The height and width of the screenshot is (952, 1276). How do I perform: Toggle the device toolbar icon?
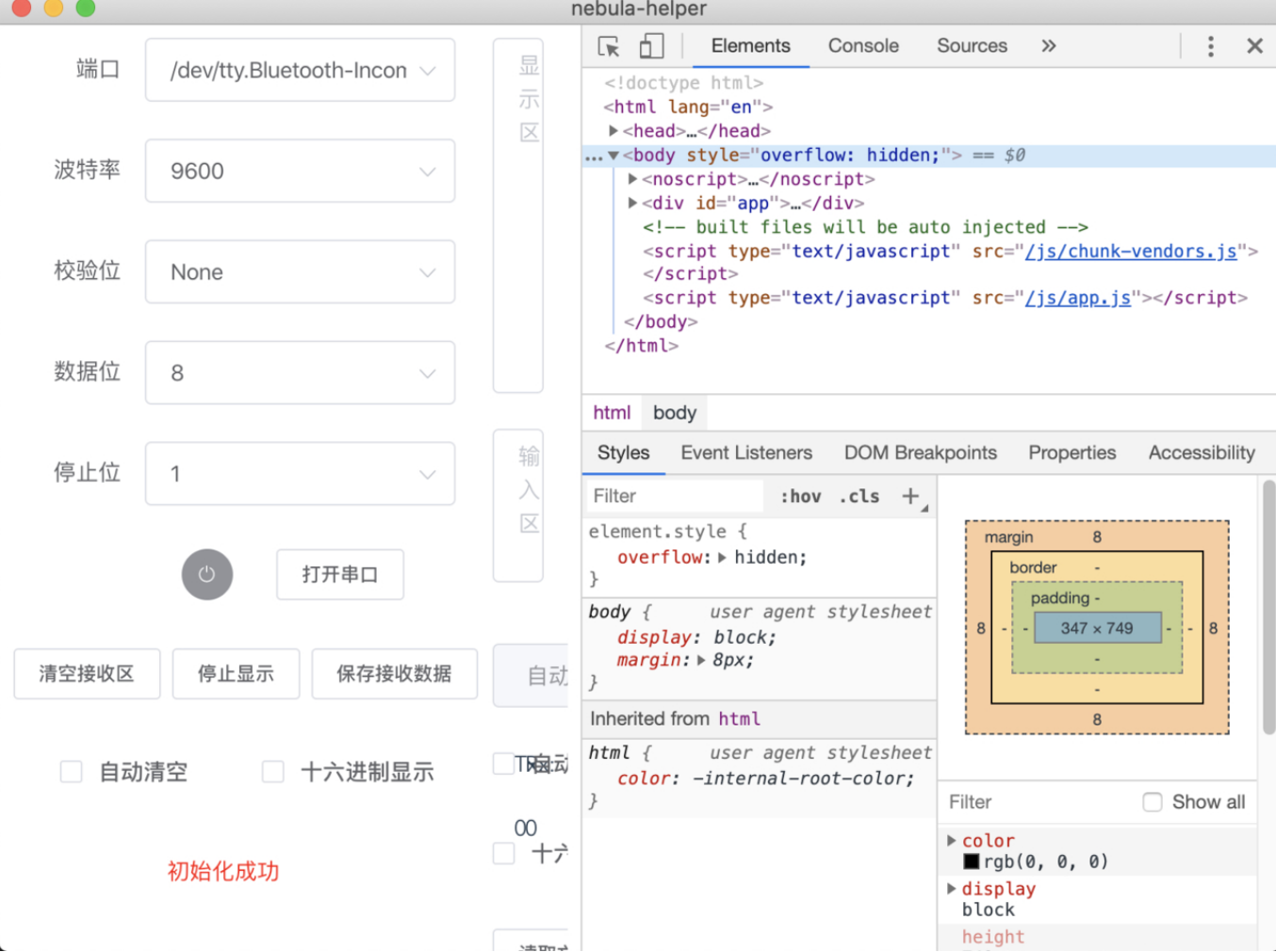point(651,46)
